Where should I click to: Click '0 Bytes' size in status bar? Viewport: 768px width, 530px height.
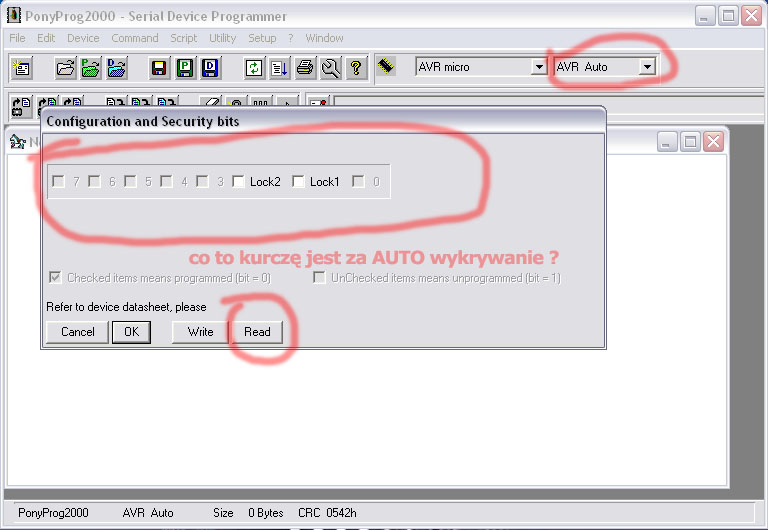pyautogui.click(x=265, y=513)
